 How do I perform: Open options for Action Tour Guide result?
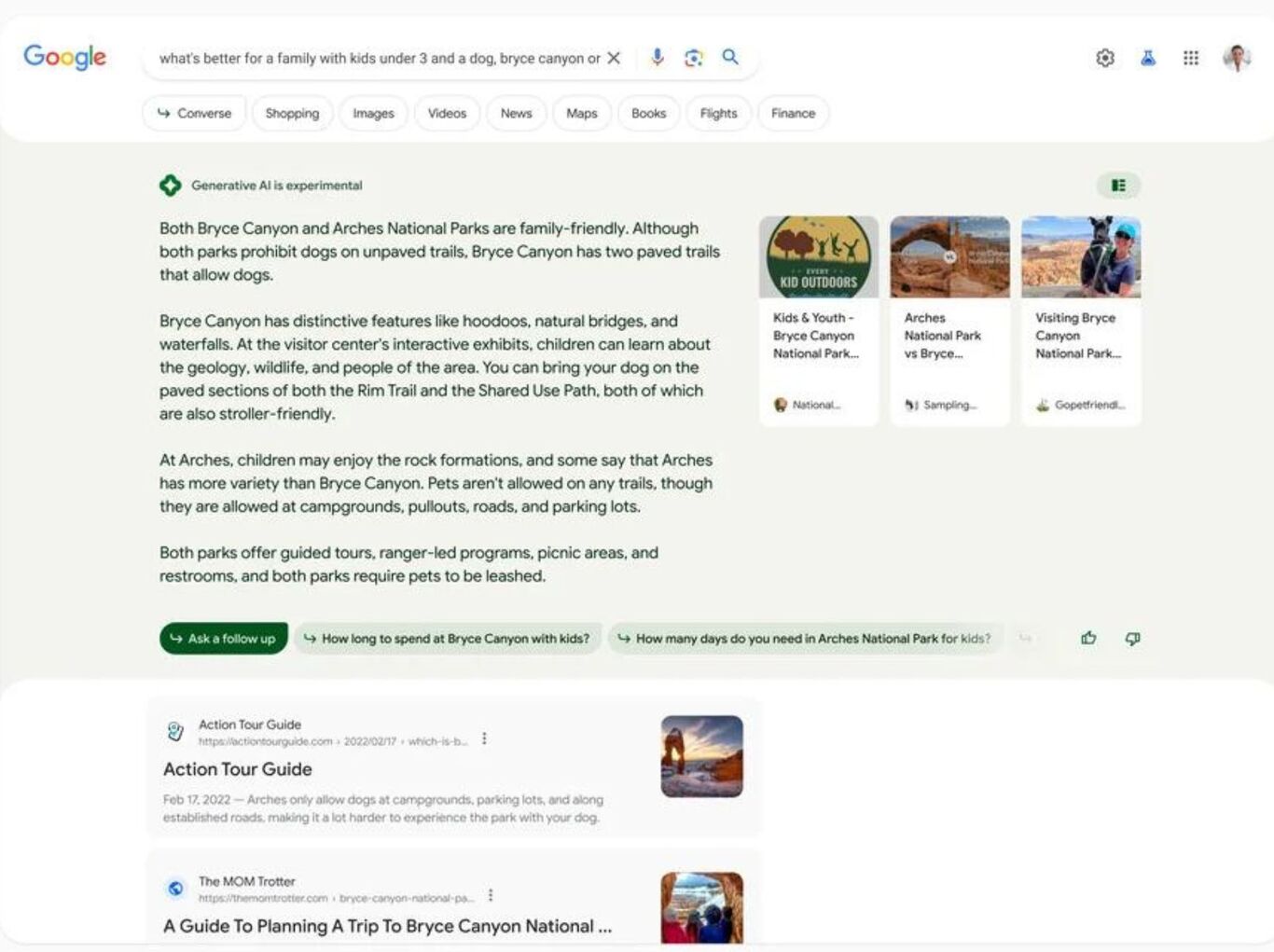tap(484, 738)
